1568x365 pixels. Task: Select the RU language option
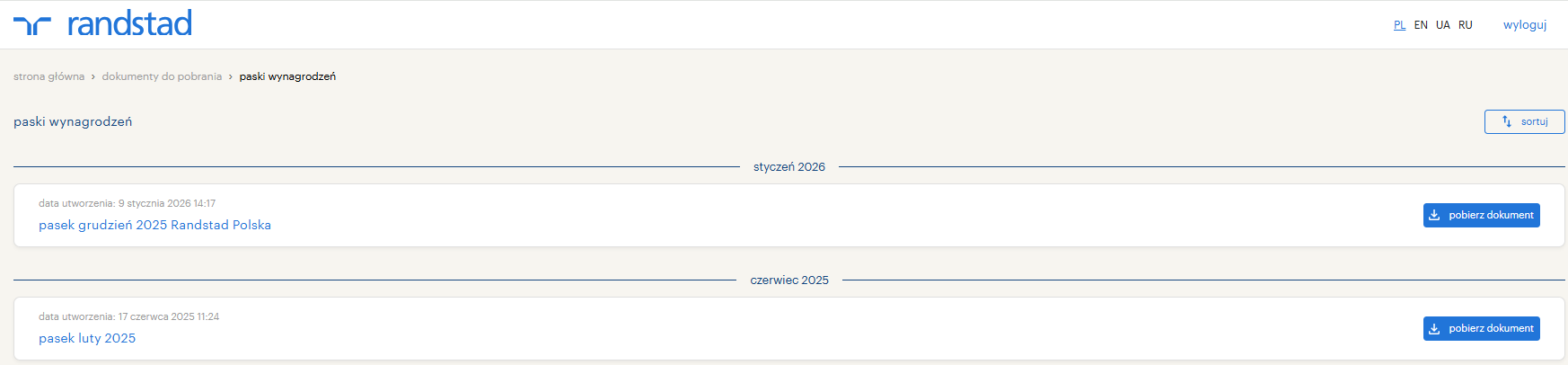(x=1465, y=25)
